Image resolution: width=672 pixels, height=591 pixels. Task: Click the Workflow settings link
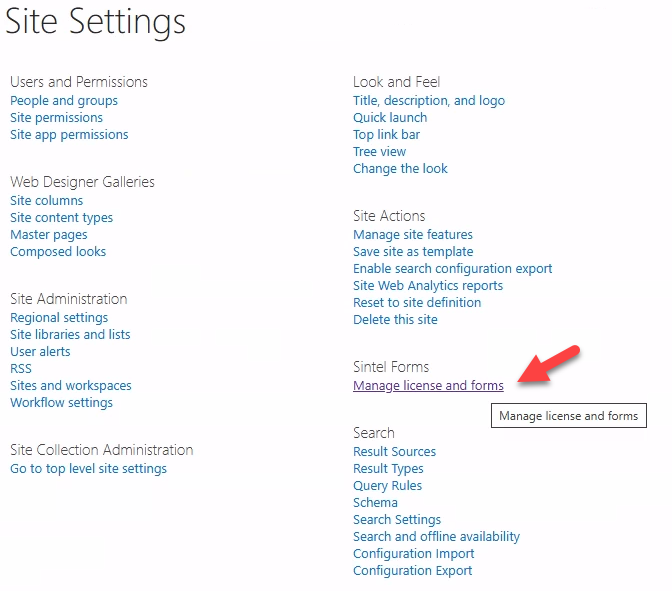pos(61,402)
